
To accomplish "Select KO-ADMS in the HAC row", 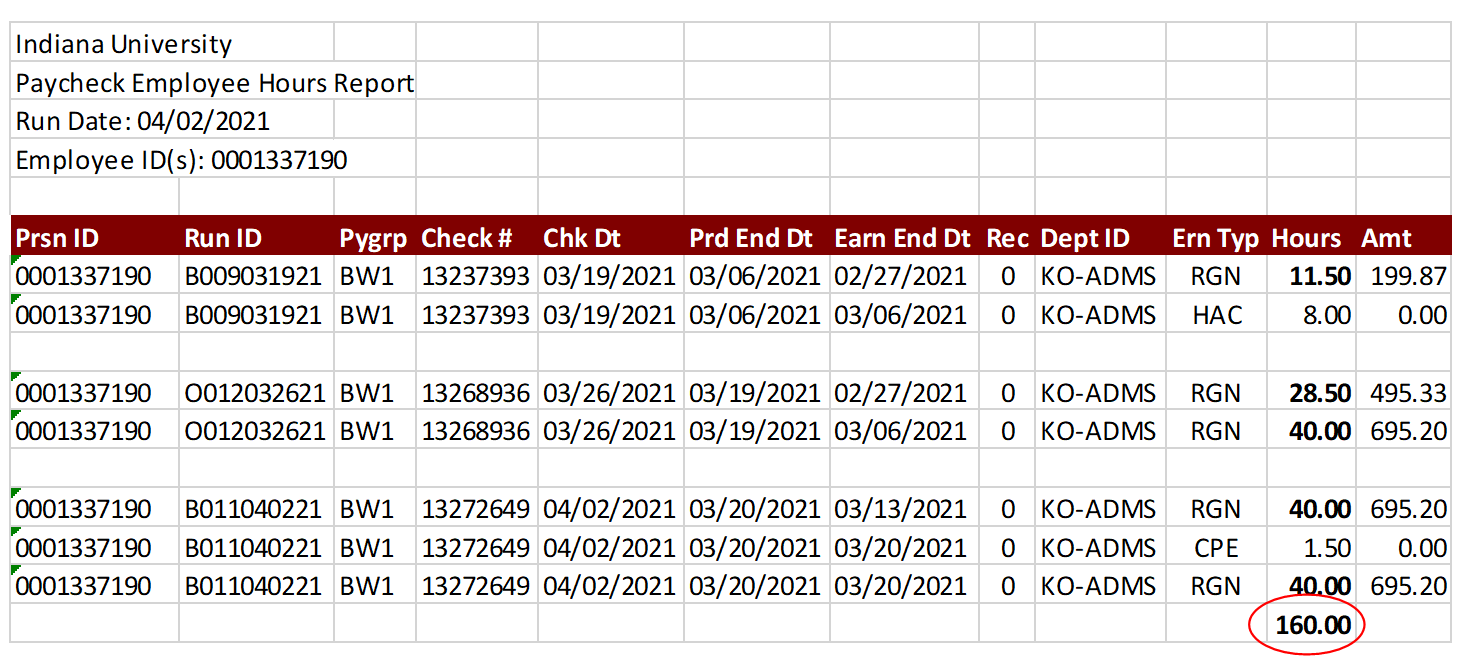I will [1098, 316].
